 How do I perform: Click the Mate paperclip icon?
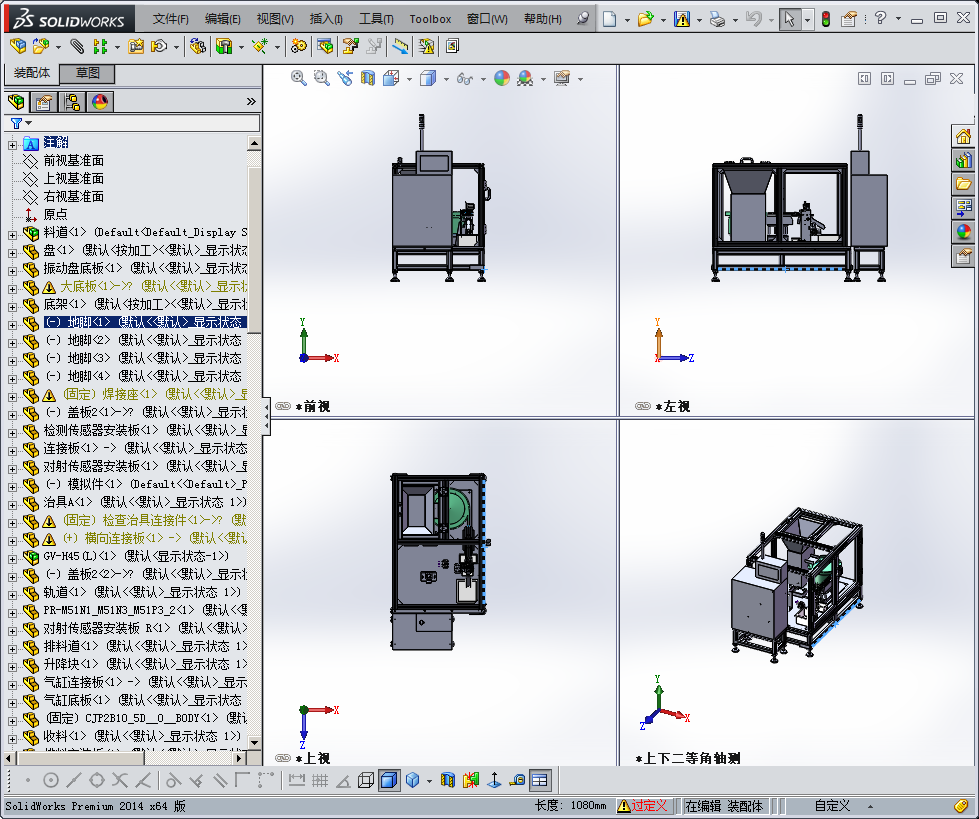tap(77, 46)
